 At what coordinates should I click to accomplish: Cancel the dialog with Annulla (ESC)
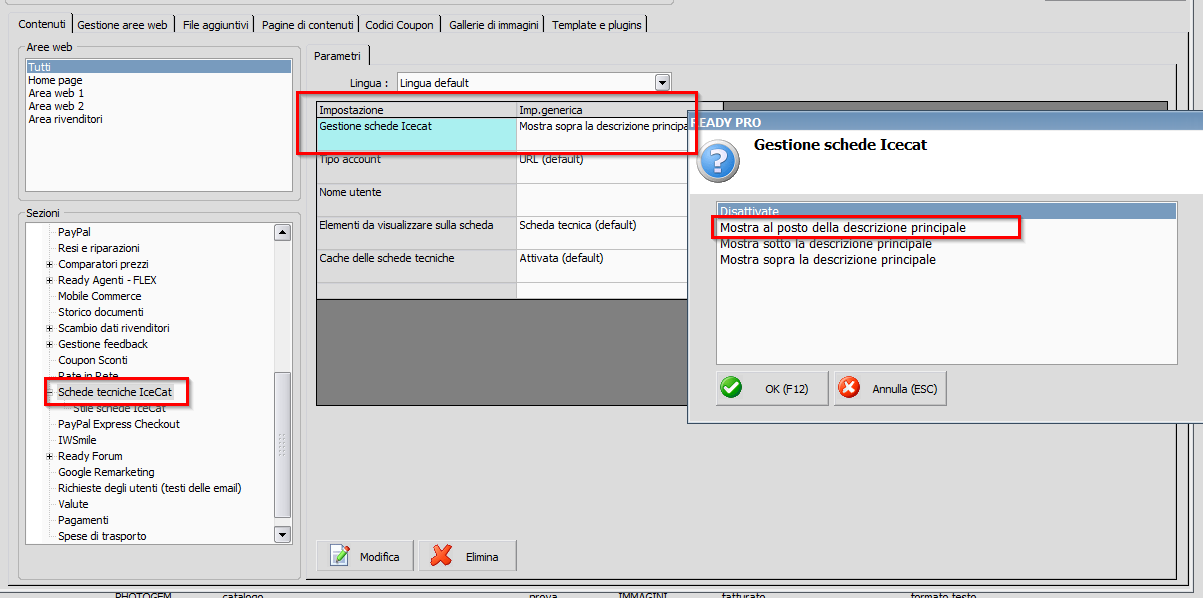pyautogui.click(x=890, y=388)
